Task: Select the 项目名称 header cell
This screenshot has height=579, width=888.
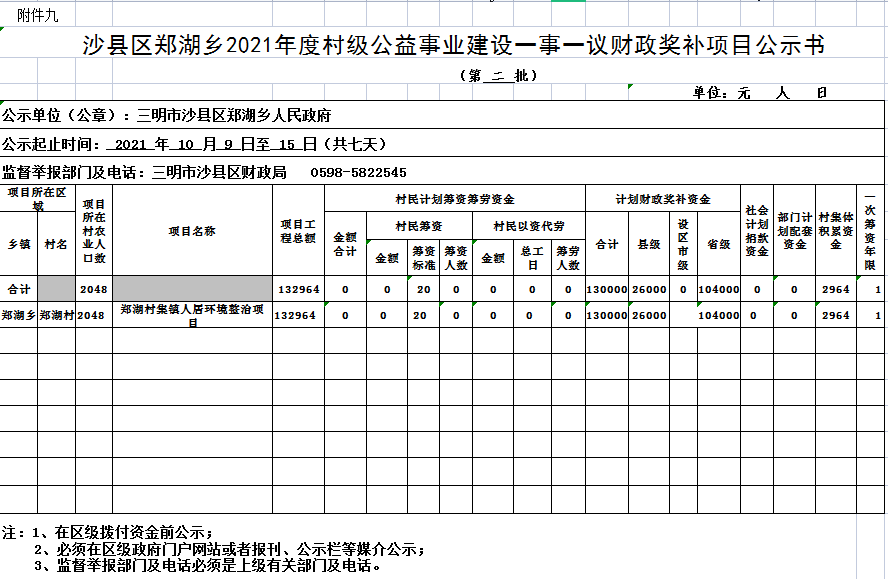Action: [x=192, y=231]
